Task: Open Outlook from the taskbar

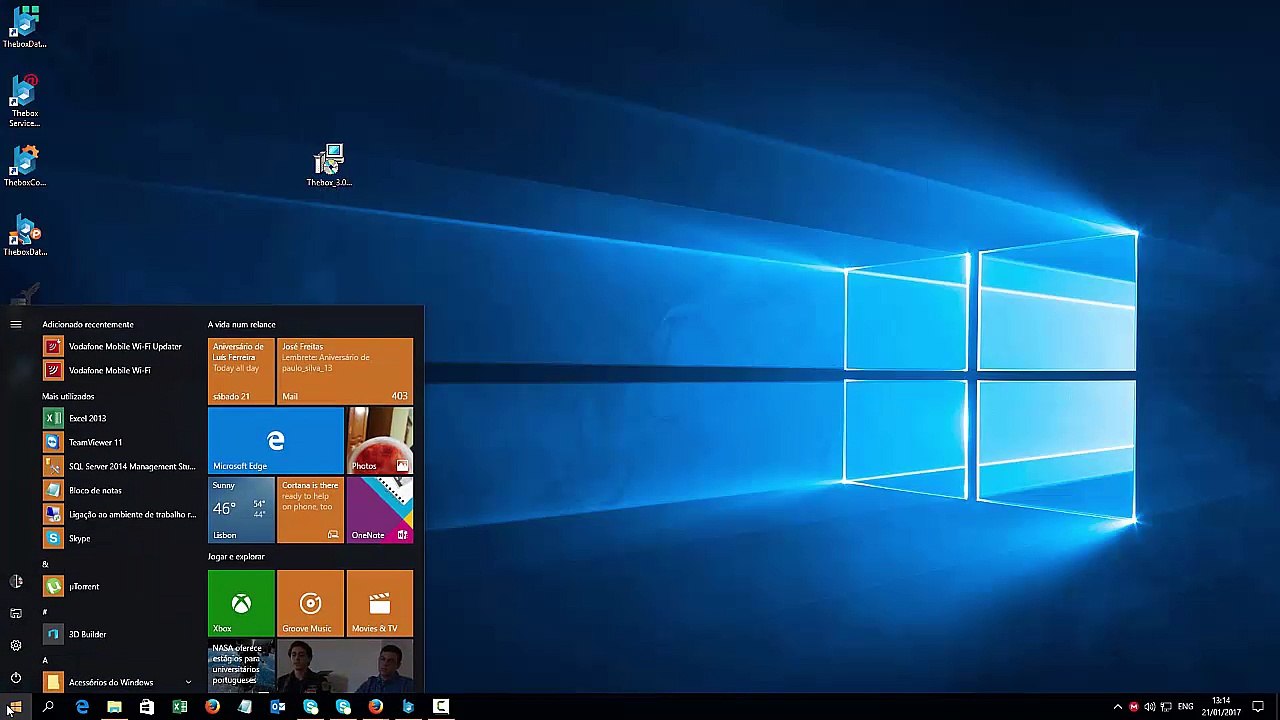Action: (278, 707)
